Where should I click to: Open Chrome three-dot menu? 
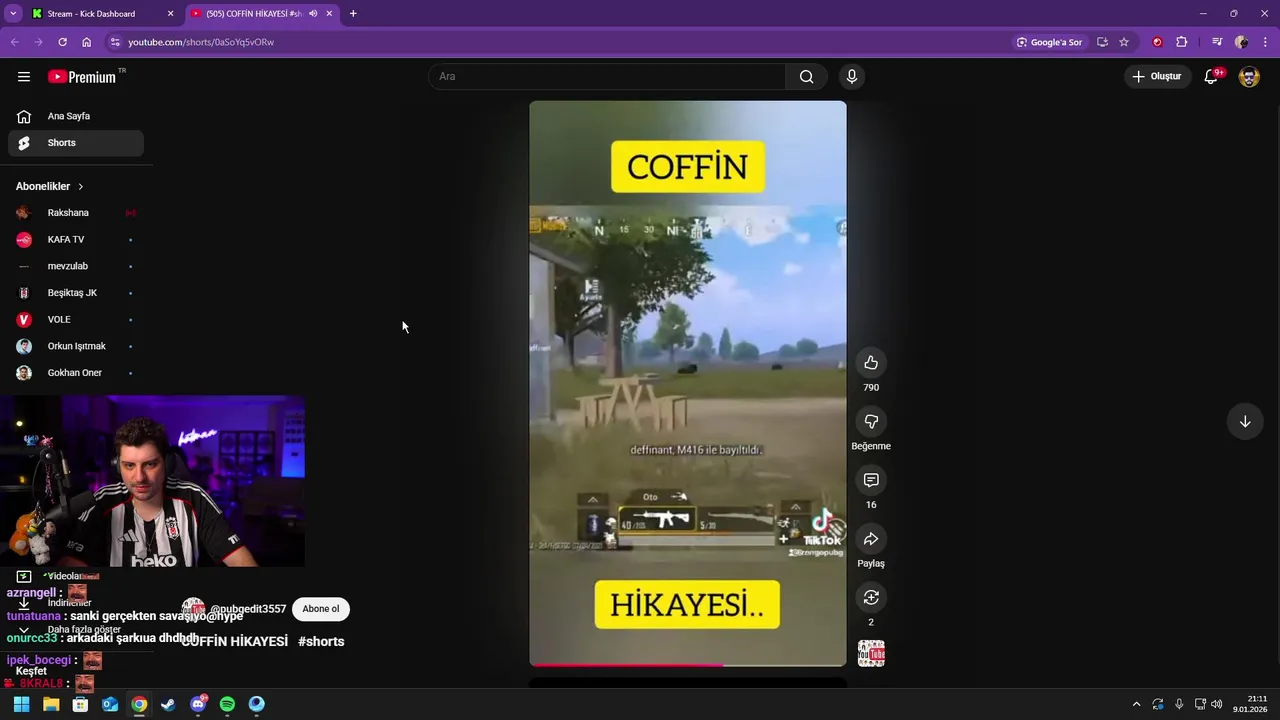point(1265,42)
